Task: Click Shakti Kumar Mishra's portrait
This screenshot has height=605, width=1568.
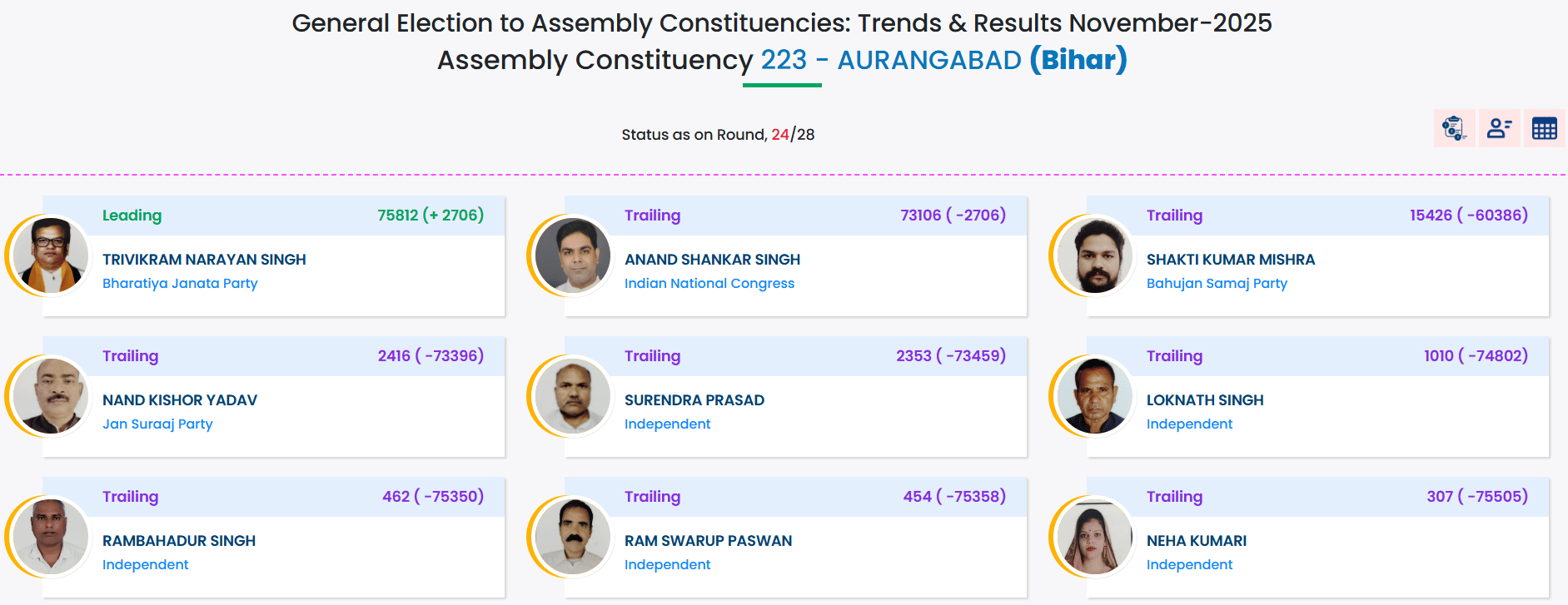Action: coord(1095,255)
